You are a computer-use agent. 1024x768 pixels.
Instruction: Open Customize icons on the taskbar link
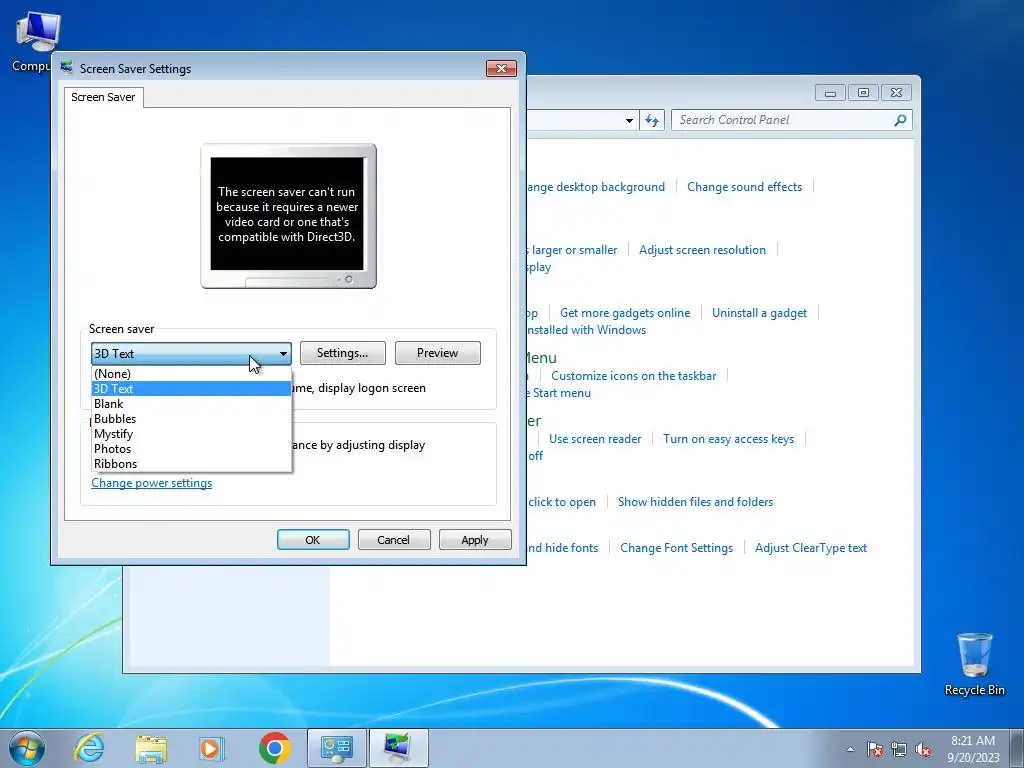click(x=633, y=376)
